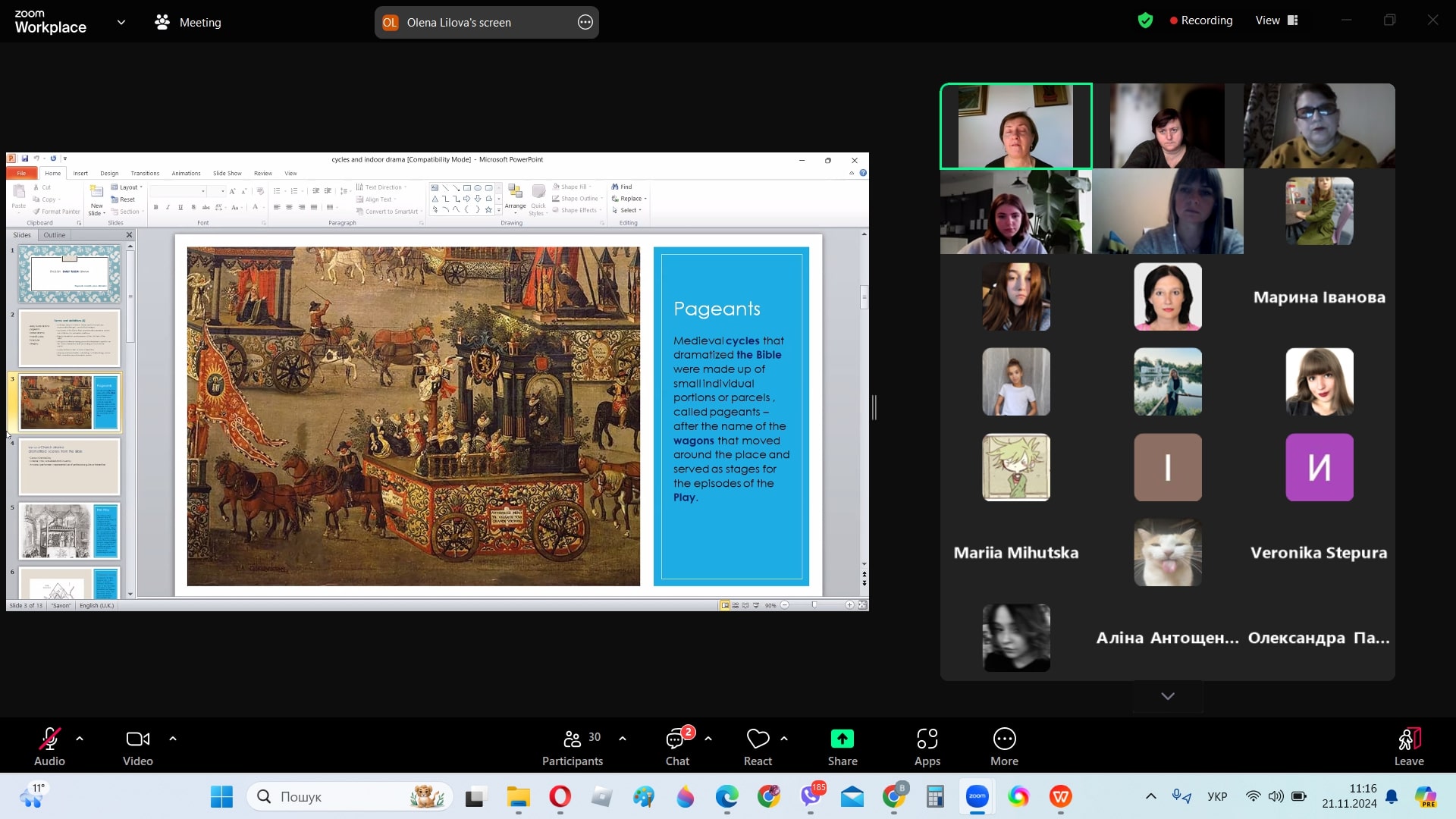This screenshot has width=1456, height=819.
Task: Click the zoom in plus button
Action: pos(849,605)
